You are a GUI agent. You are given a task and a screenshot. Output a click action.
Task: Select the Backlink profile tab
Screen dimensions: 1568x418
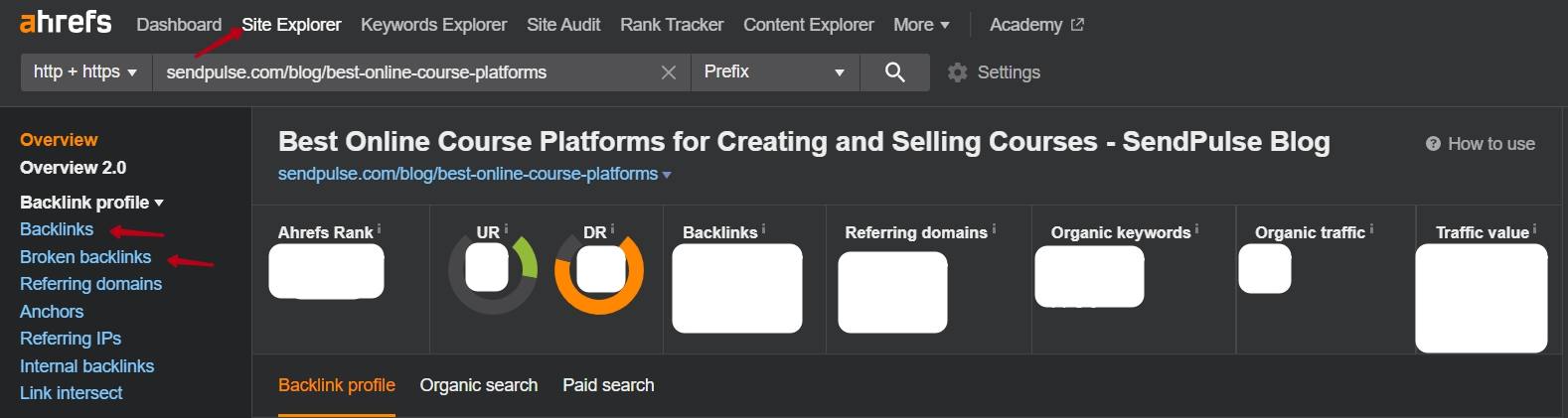point(337,385)
